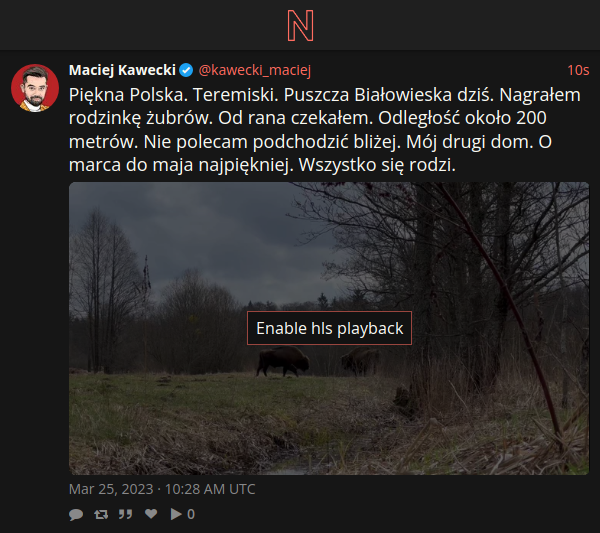Open the Maciej Kawecki display name link
The width and height of the screenshot is (600, 533).
coord(122,70)
